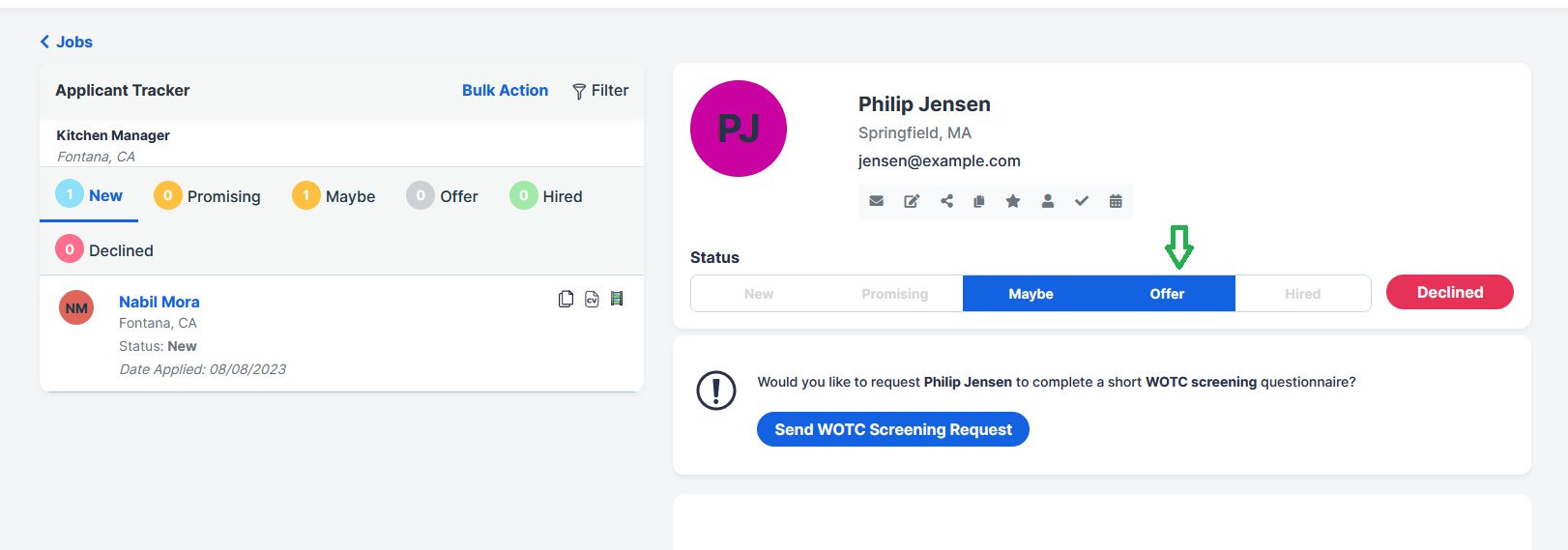
Task: Switch to the Declined applicants tab
Action: 104,250
